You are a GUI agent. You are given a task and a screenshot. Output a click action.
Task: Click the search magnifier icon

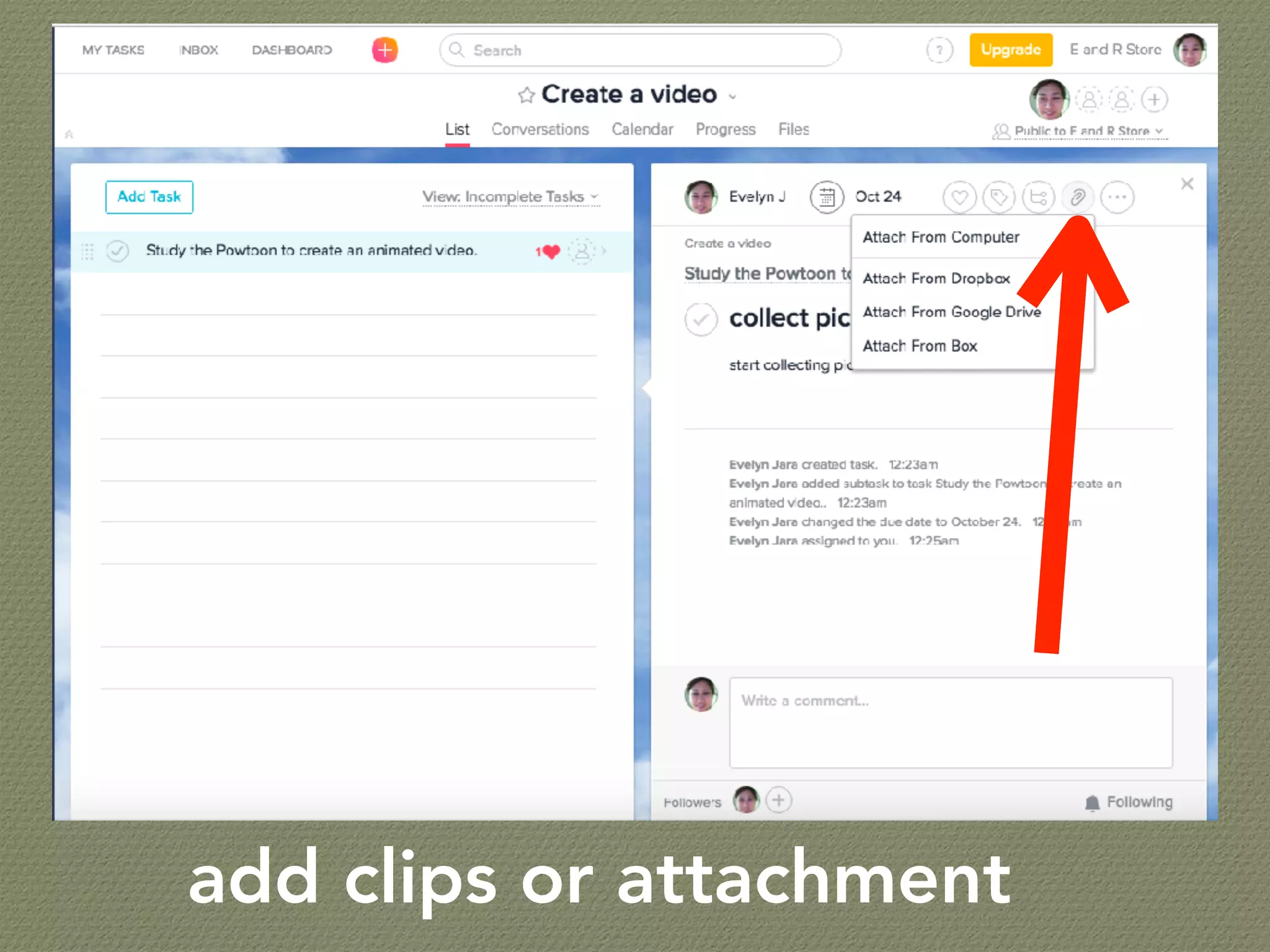coord(456,50)
